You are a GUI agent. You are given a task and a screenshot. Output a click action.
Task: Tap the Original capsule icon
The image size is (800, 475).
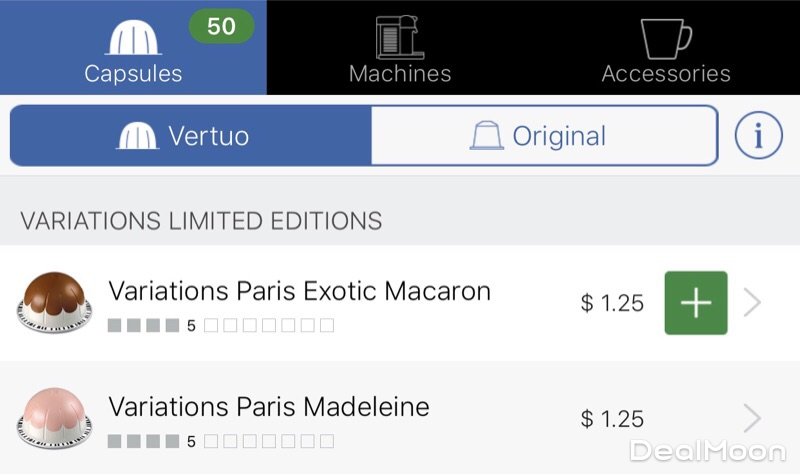(x=487, y=136)
